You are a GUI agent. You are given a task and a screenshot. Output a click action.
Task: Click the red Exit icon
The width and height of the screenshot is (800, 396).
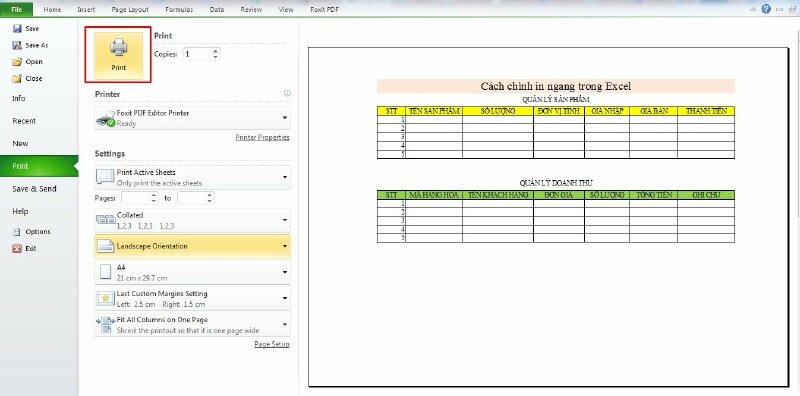click(x=17, y=249)
